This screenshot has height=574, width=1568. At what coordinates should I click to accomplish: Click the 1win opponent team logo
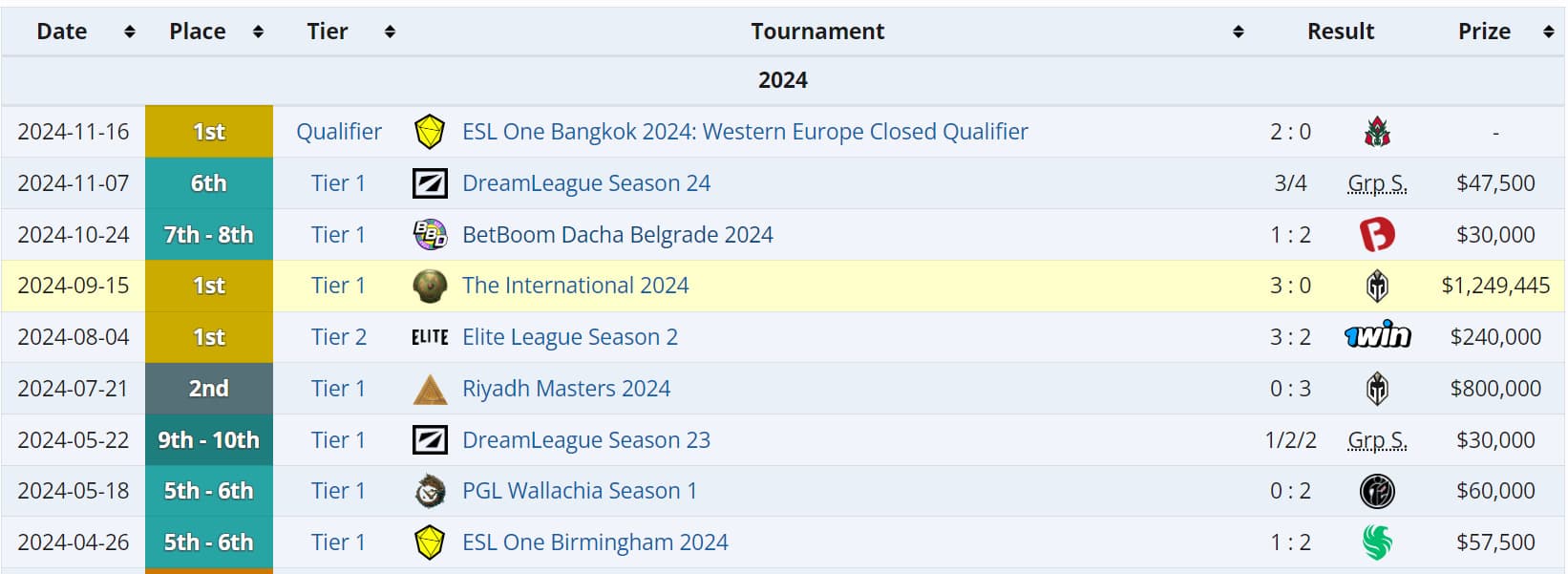point(1377,336)
